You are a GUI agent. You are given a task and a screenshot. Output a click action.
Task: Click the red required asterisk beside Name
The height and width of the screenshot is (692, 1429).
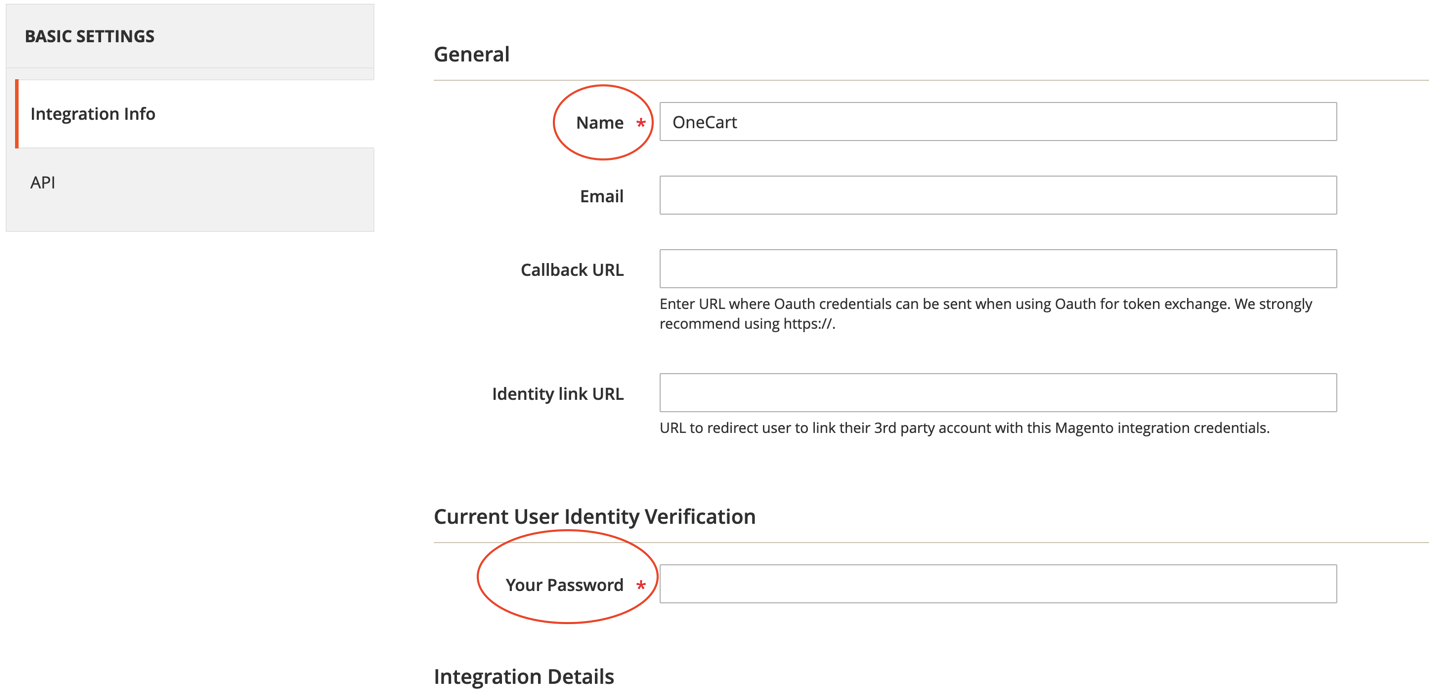[x=641, y=124]
